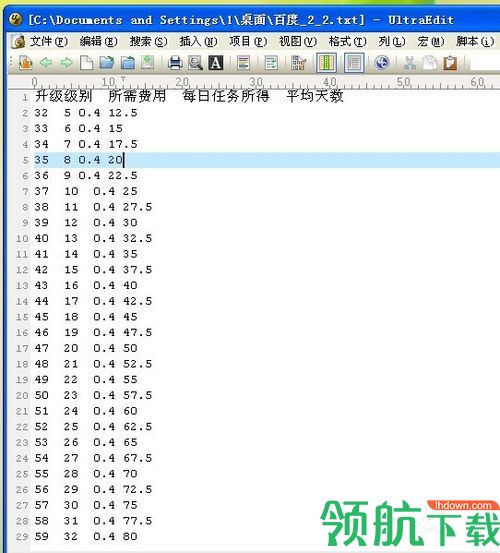Viewport: 500px width, 553px height.
Task: Expand the 视图(V) menu
Action: point(298,42)
